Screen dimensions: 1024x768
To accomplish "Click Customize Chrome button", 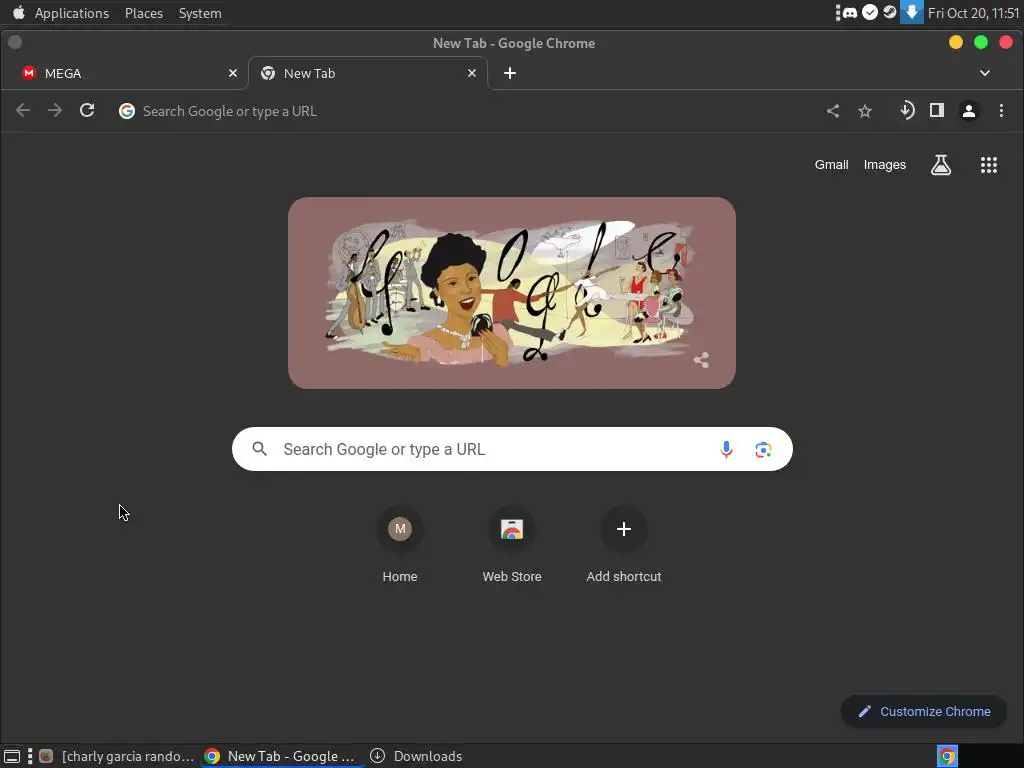I will [x=924, y=711].
